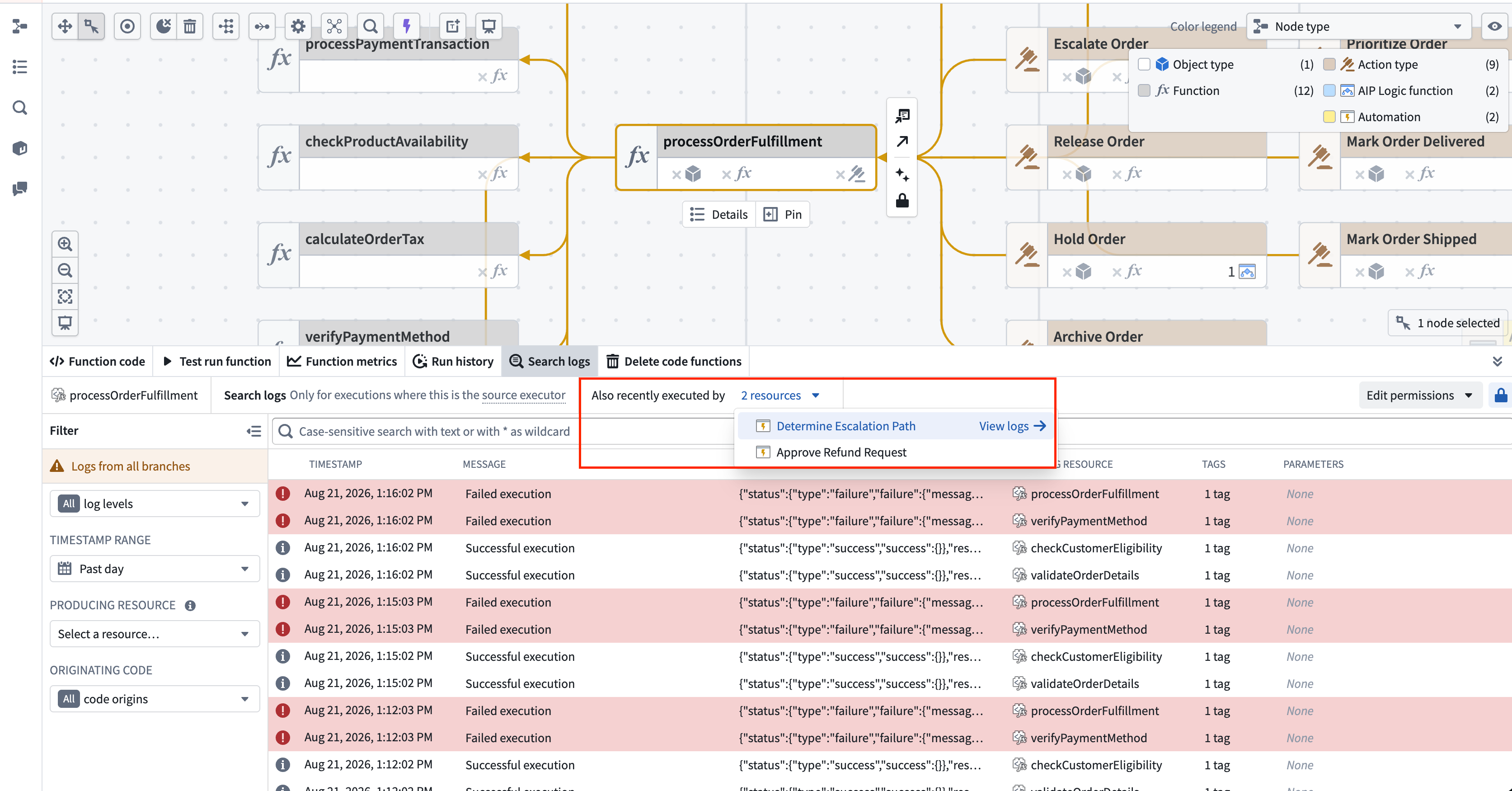
Task: Select the checkProductAvailability node
Action: 389,157
